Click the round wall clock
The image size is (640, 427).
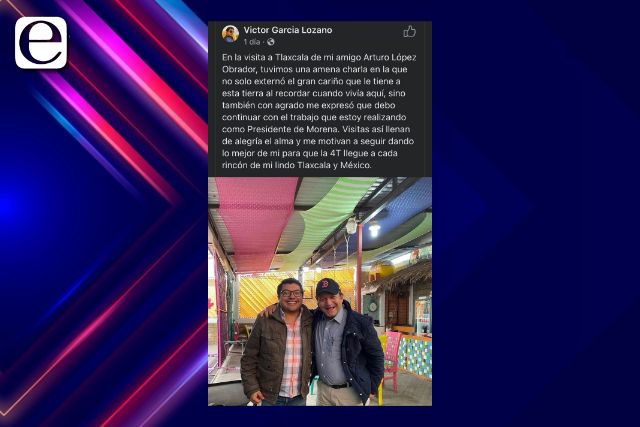click(x=372, y=307)
